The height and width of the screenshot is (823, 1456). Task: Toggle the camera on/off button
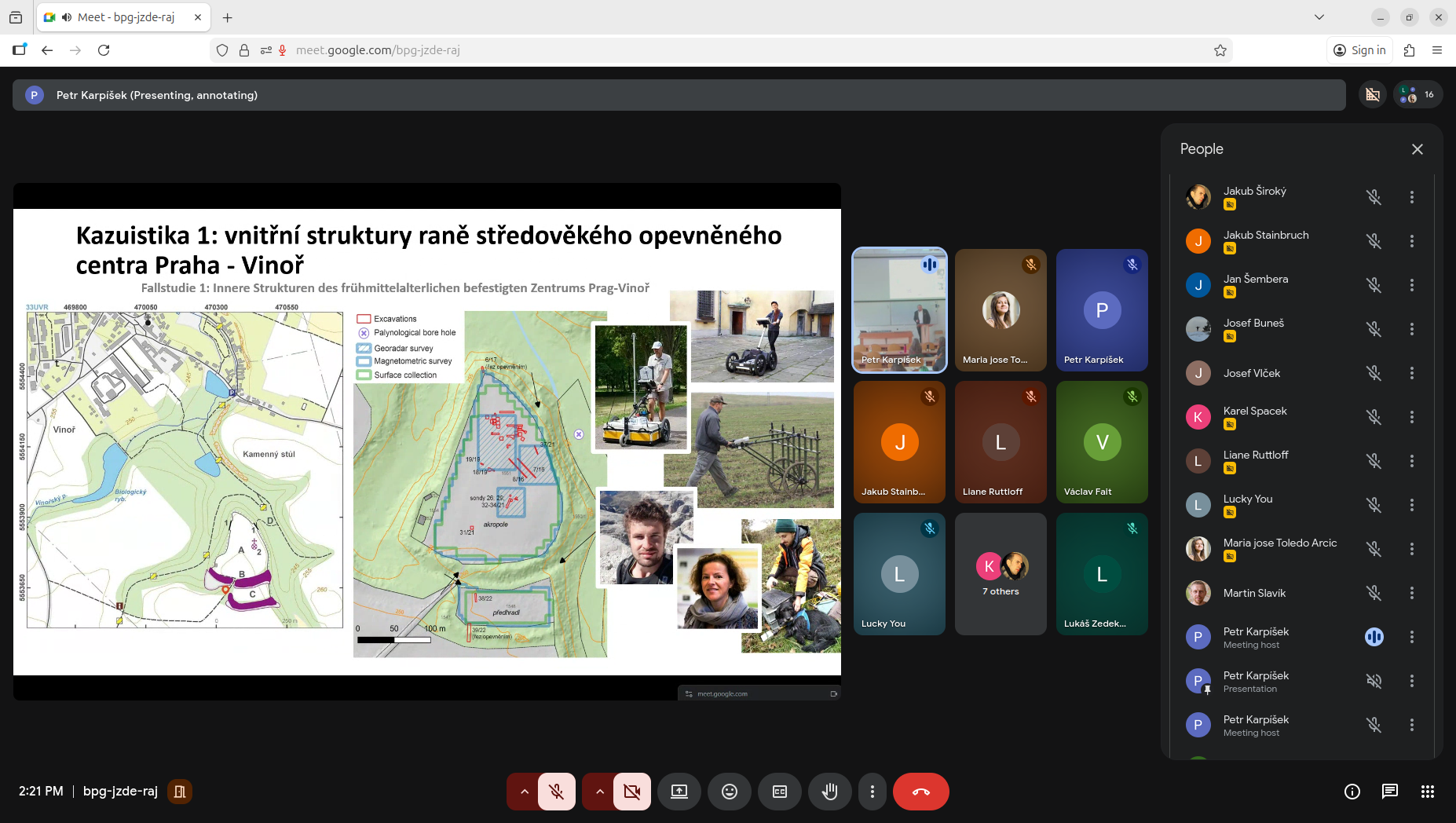click(x=631, y=792)
